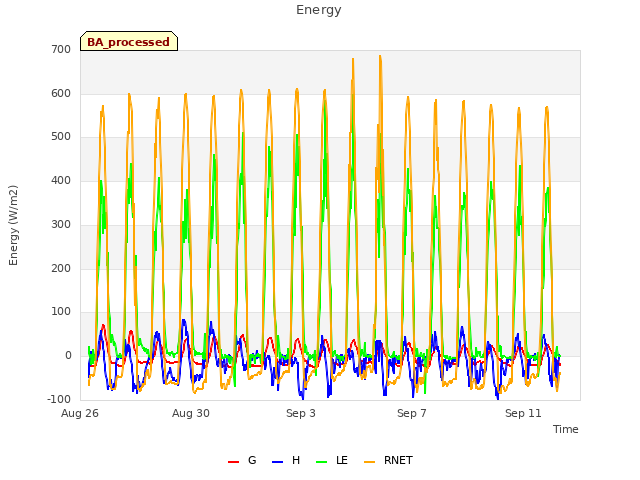Image resolution: width=640 pixels, height=480 pixels.
Task: Toggle the LE series legend entry
Action: coord(332,460)
